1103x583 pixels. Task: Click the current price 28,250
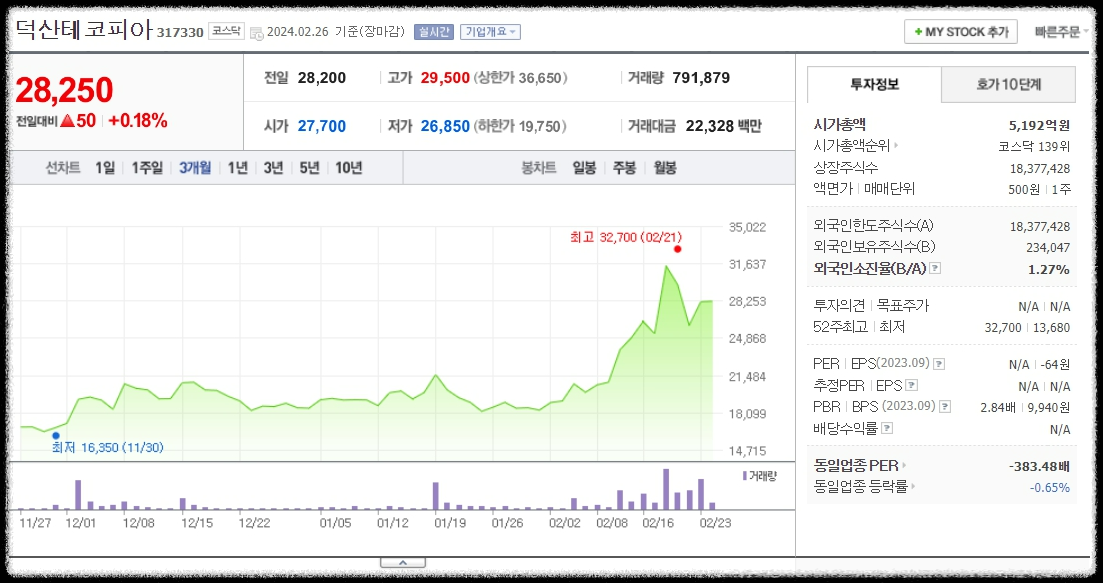point(64,90)
